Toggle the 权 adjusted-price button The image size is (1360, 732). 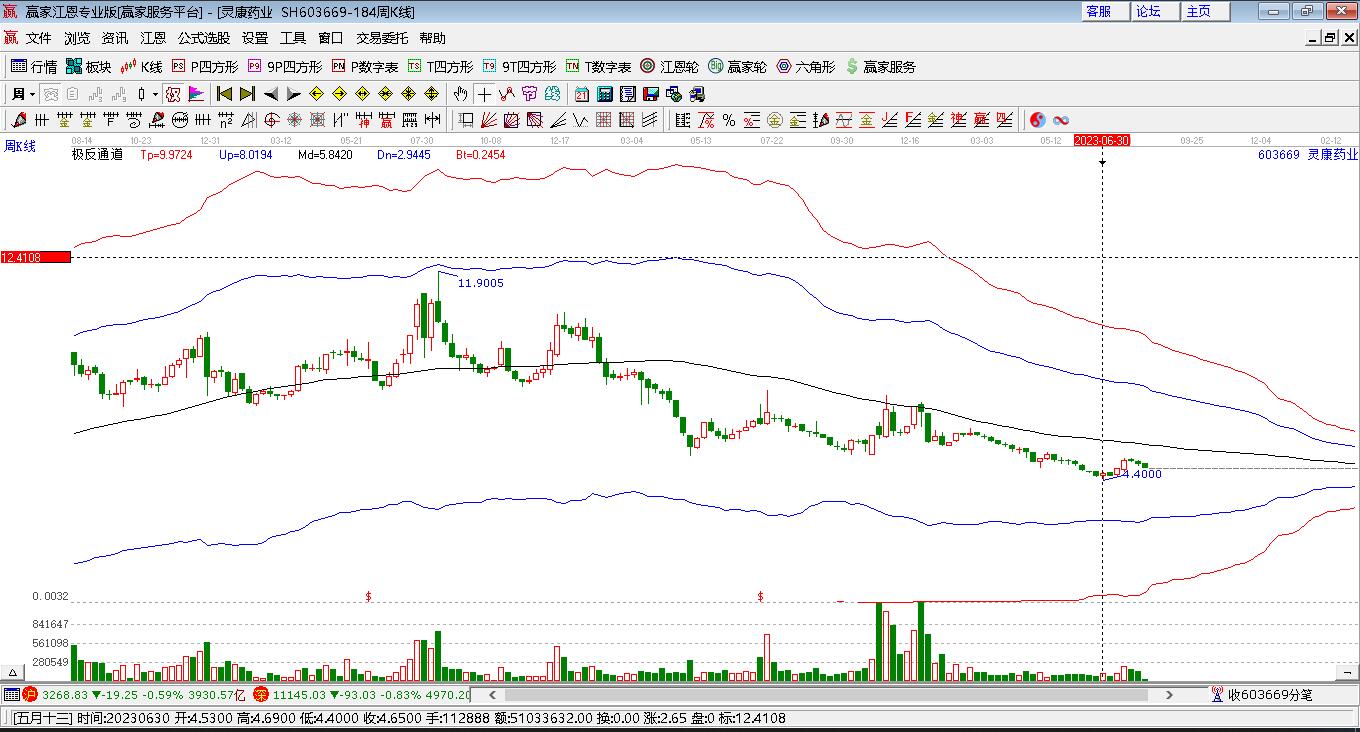pyautogui.click(x=173, y=94)
